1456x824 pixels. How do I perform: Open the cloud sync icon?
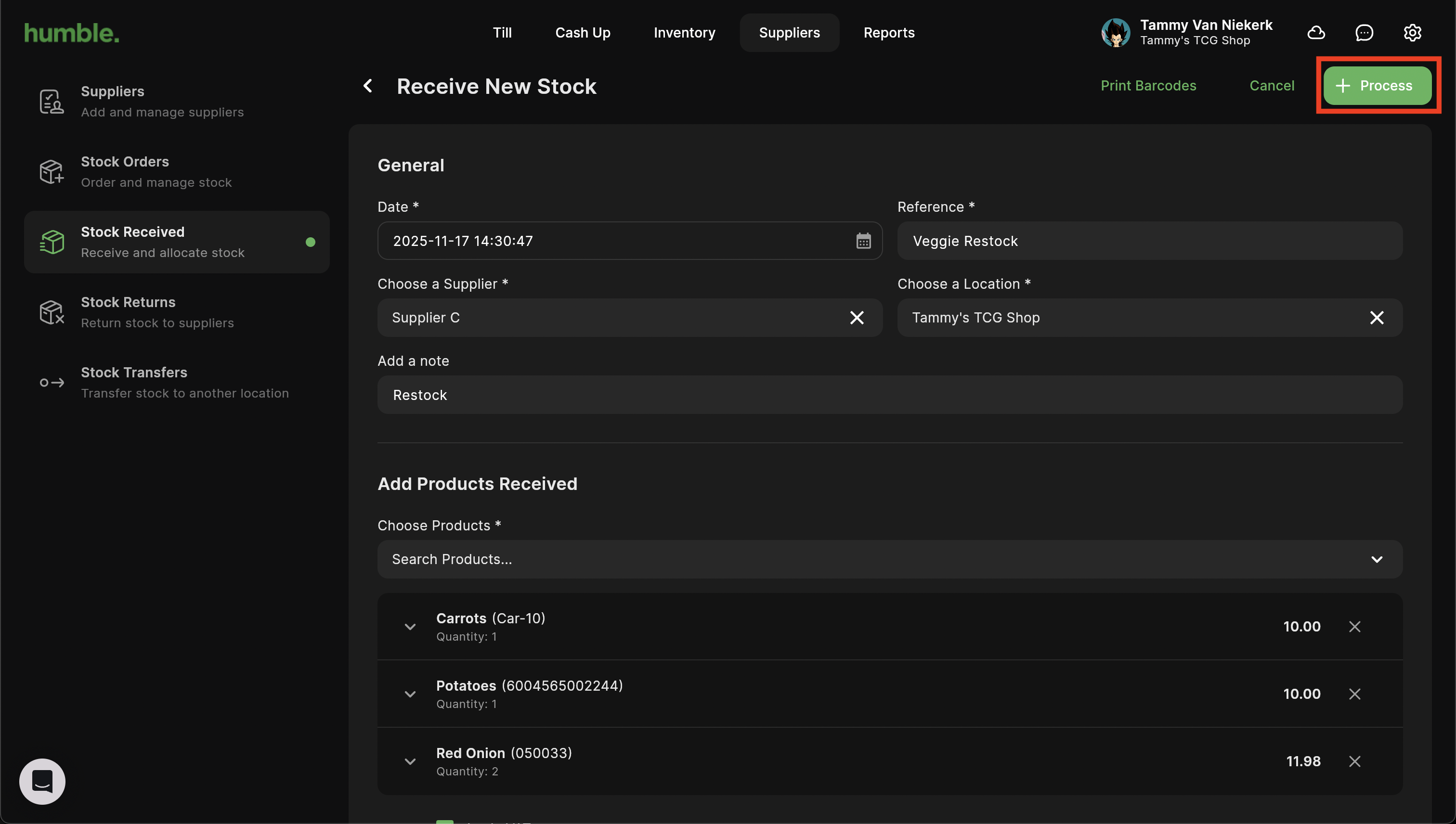1315,33
